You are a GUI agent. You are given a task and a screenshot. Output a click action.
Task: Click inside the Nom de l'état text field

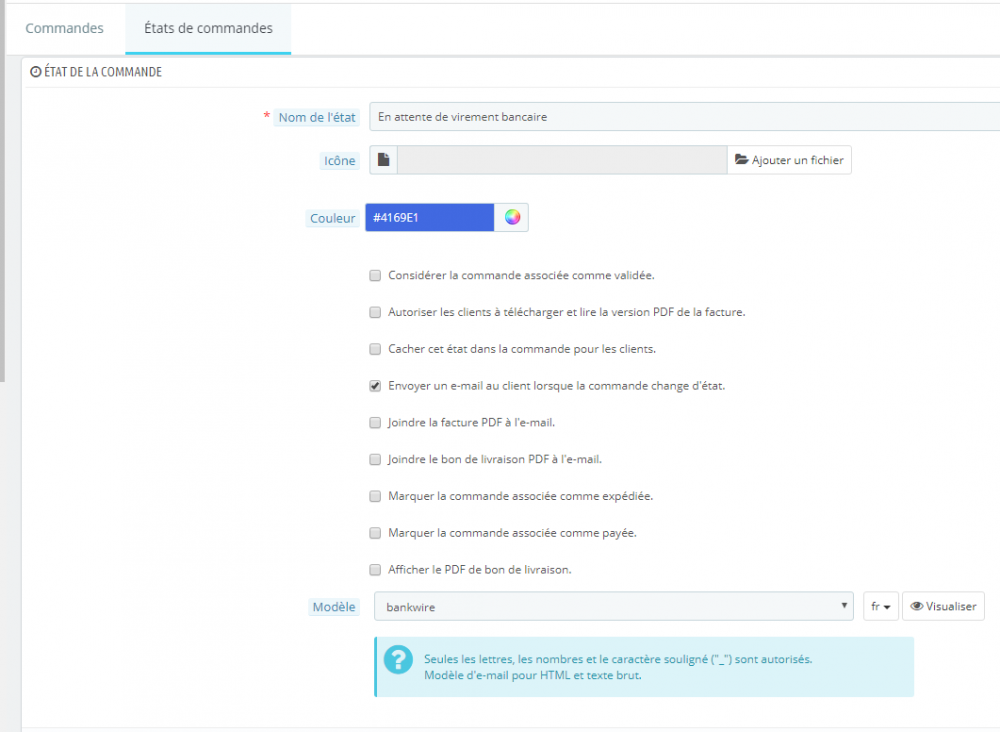[x=600, y=116]
